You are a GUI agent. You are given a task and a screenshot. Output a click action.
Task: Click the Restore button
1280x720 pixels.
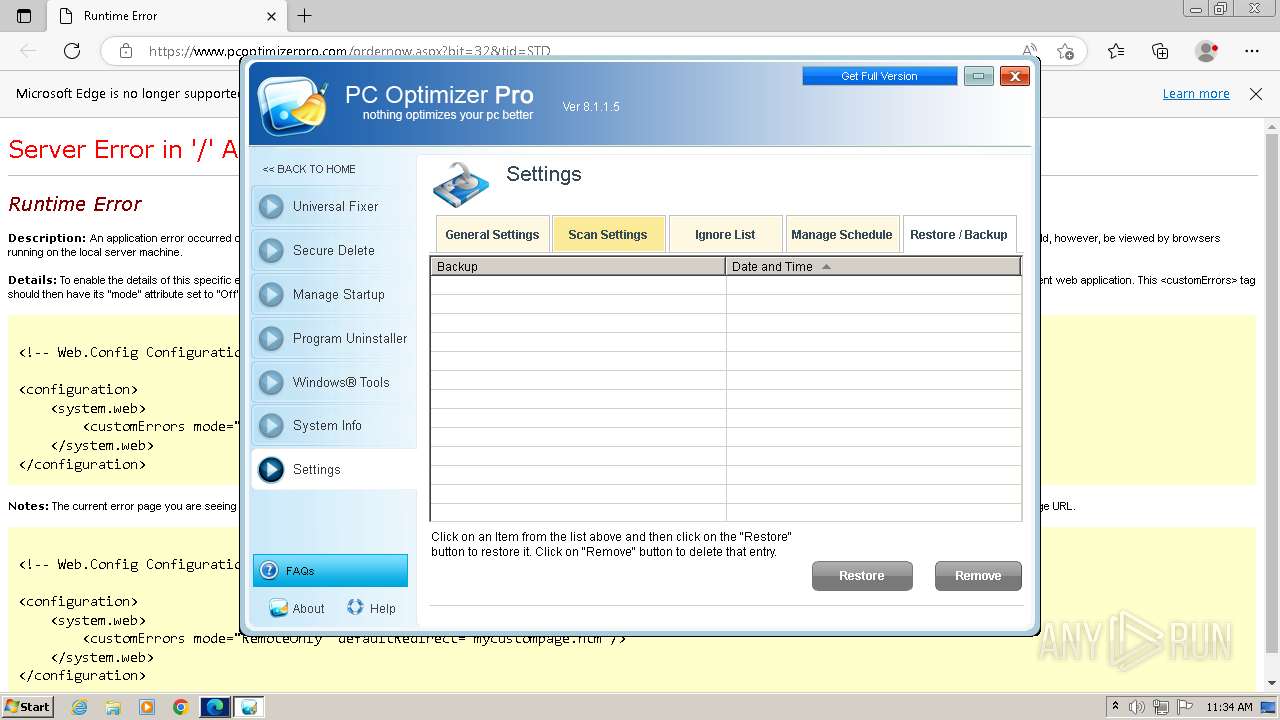[x=862, y=576]
